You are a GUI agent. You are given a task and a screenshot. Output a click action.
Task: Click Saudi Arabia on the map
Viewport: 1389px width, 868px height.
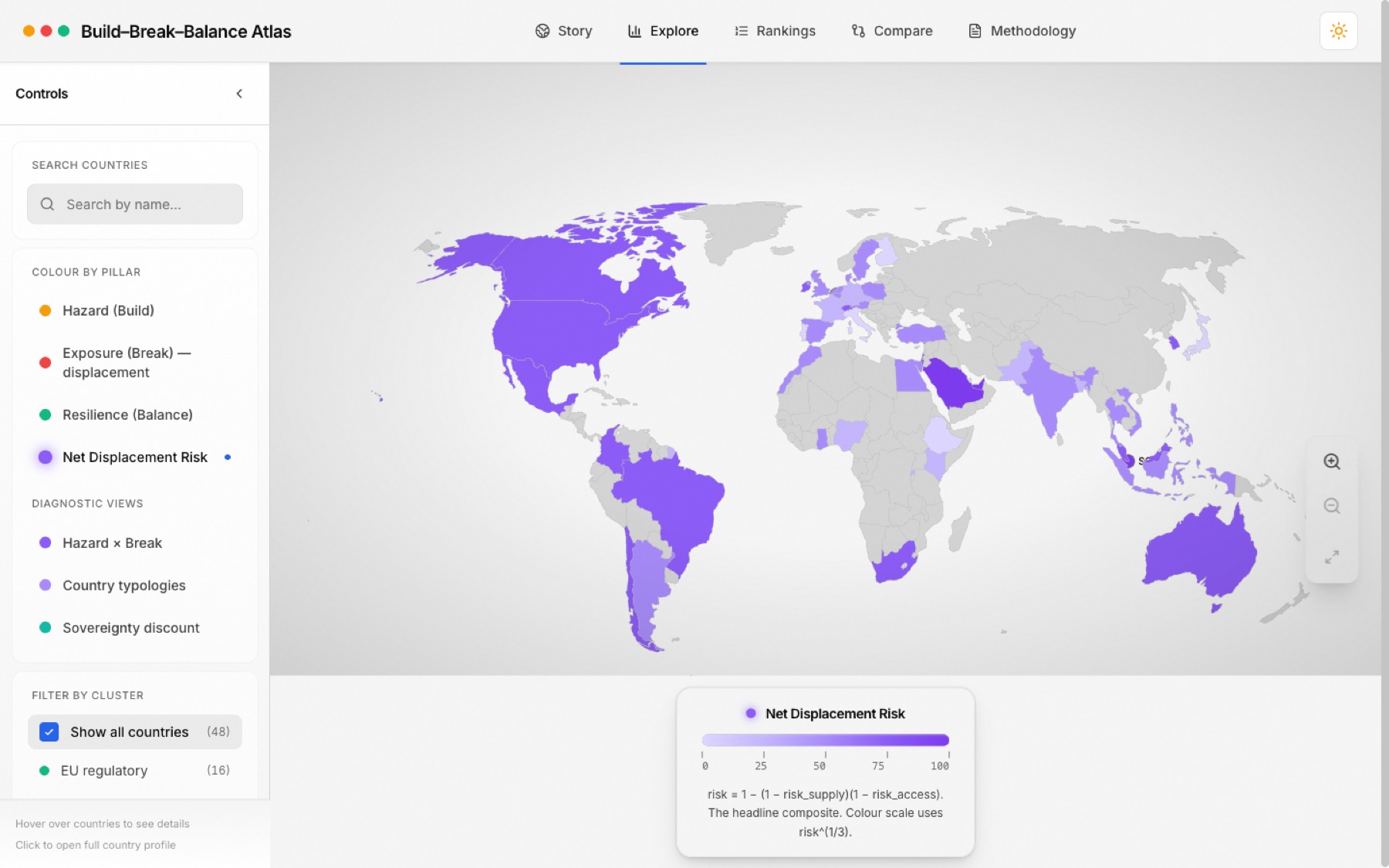[x=953, y=383]
